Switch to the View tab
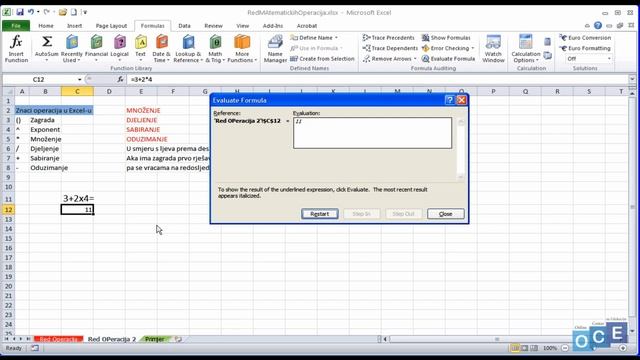The width and height of the screenshot is (640, 360). [242, 26]
